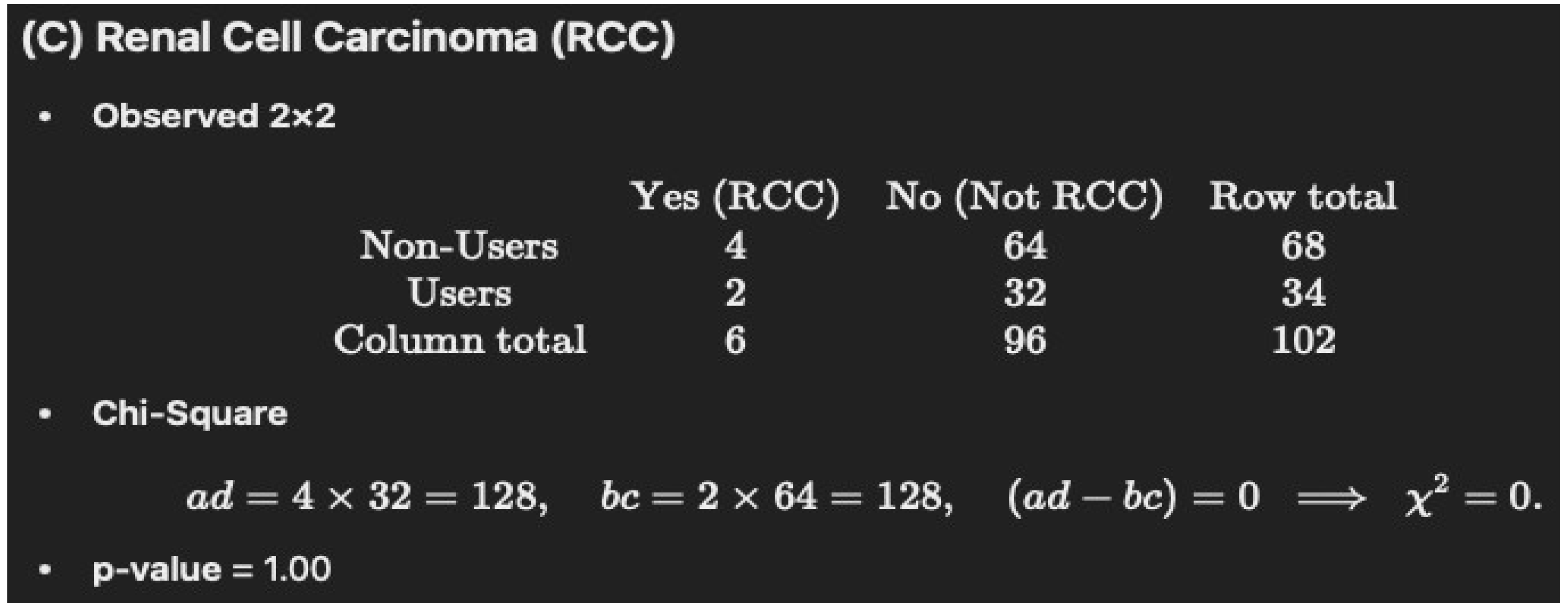Click the Row total column header

point(1303,197)
